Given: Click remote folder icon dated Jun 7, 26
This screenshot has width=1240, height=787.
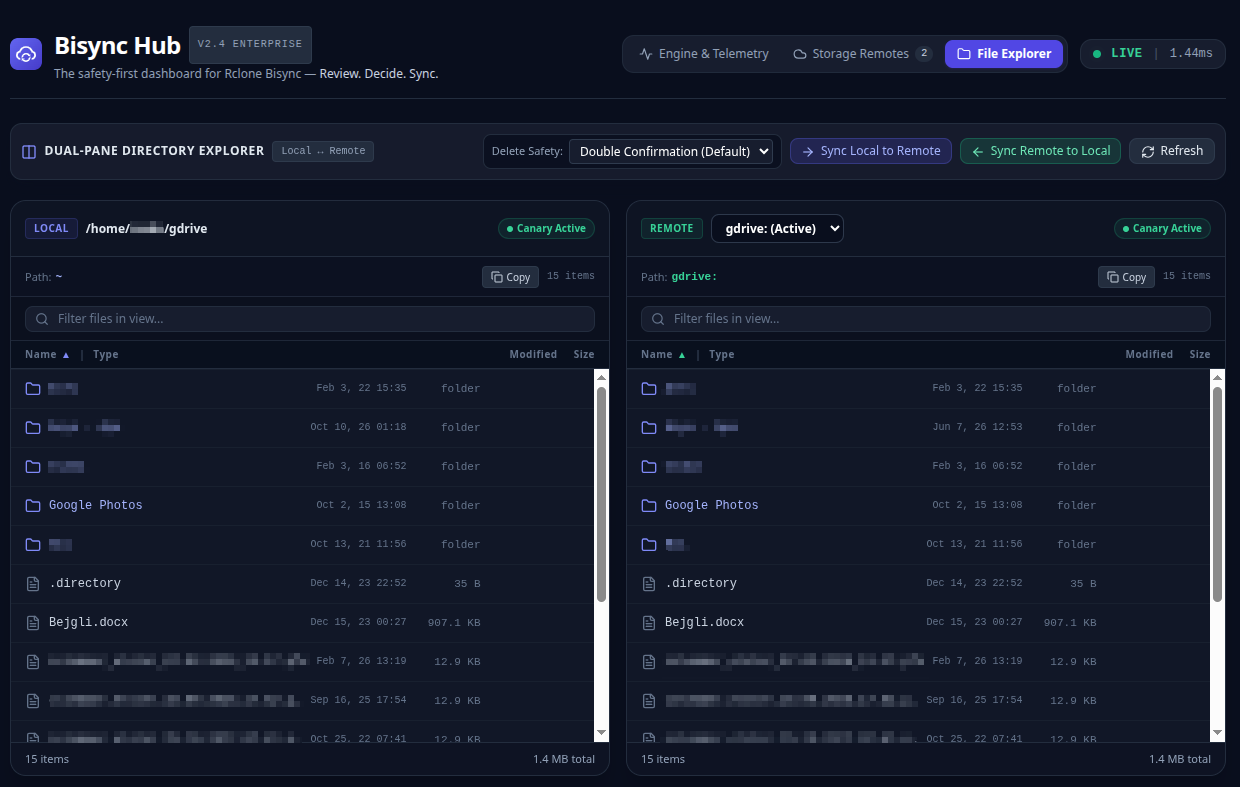Looking at the screenshot, I should pos(649,427).
